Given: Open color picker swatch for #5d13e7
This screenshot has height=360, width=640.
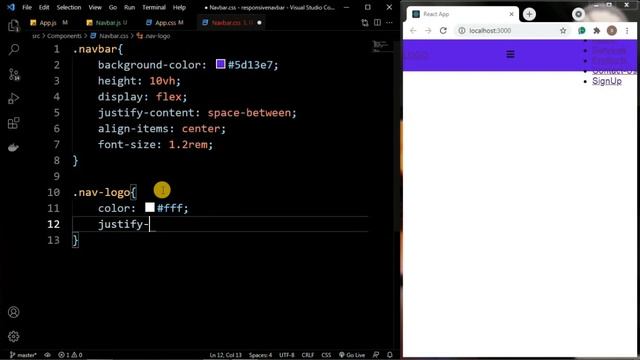Looking at the screenshot, I should 220,64.
